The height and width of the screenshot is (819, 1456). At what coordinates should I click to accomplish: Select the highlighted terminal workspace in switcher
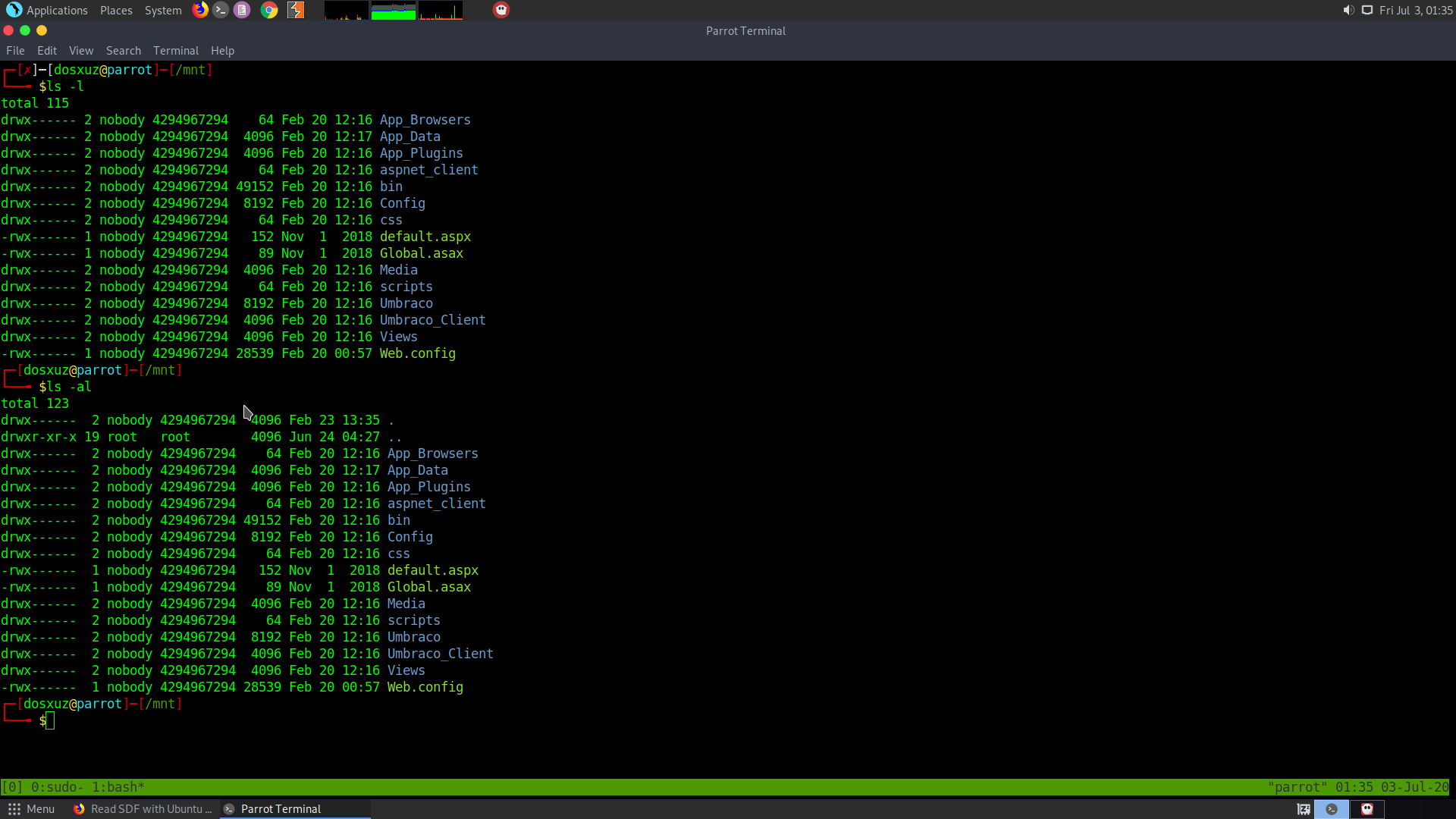[x=1332, y=809]
